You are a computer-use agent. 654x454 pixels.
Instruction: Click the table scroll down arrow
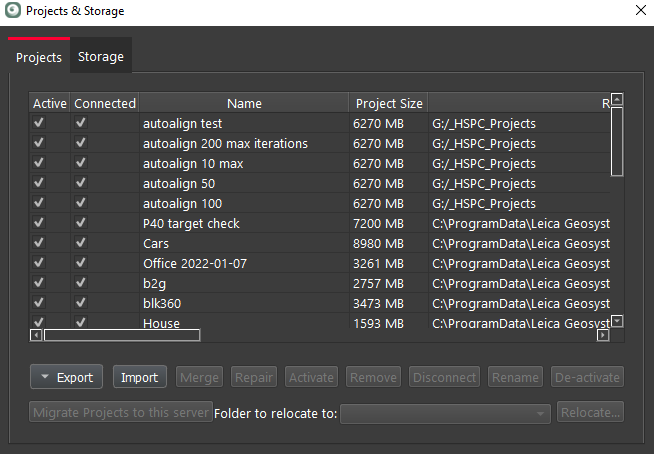617,321
